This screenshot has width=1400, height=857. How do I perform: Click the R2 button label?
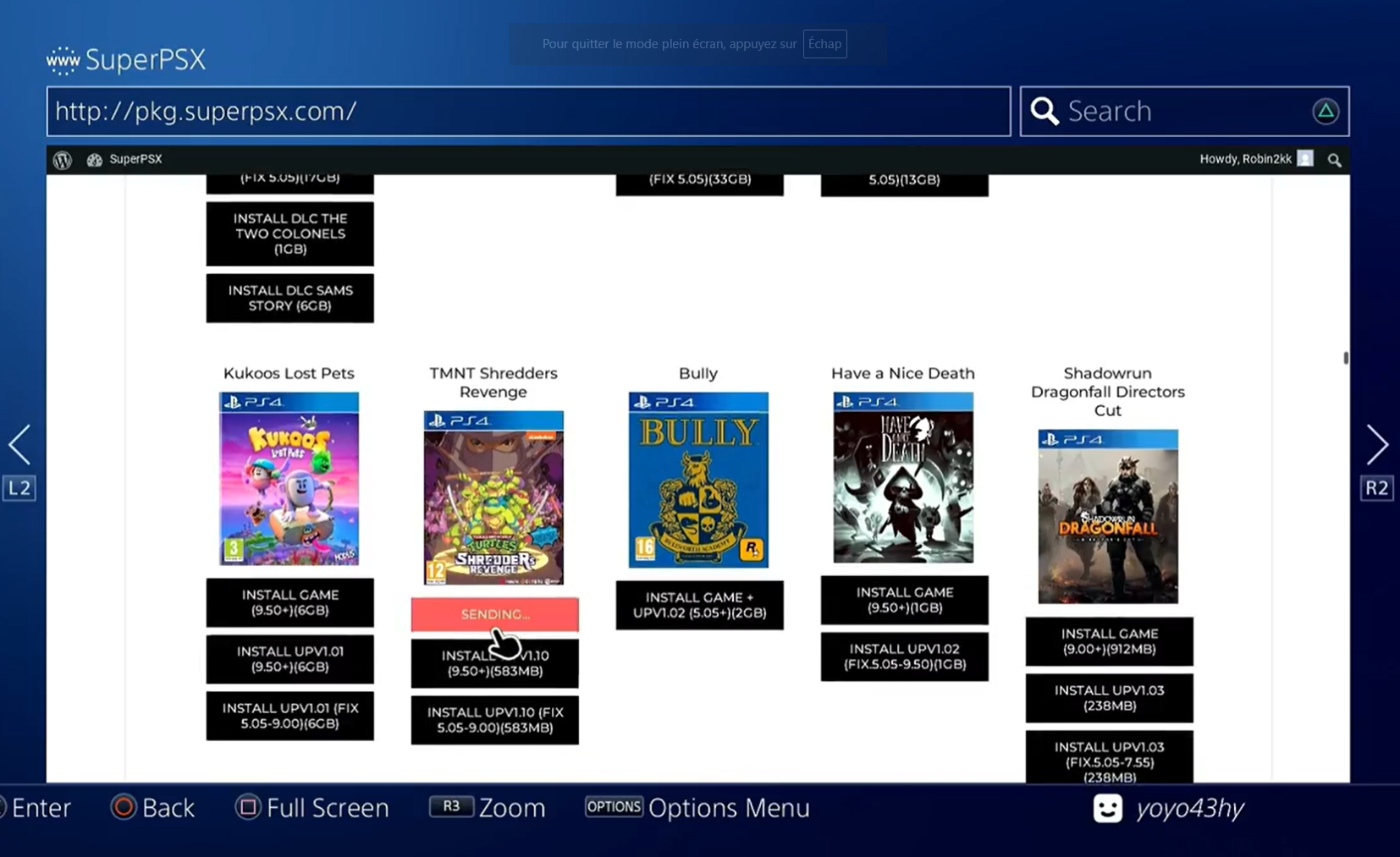[1377, 488]
